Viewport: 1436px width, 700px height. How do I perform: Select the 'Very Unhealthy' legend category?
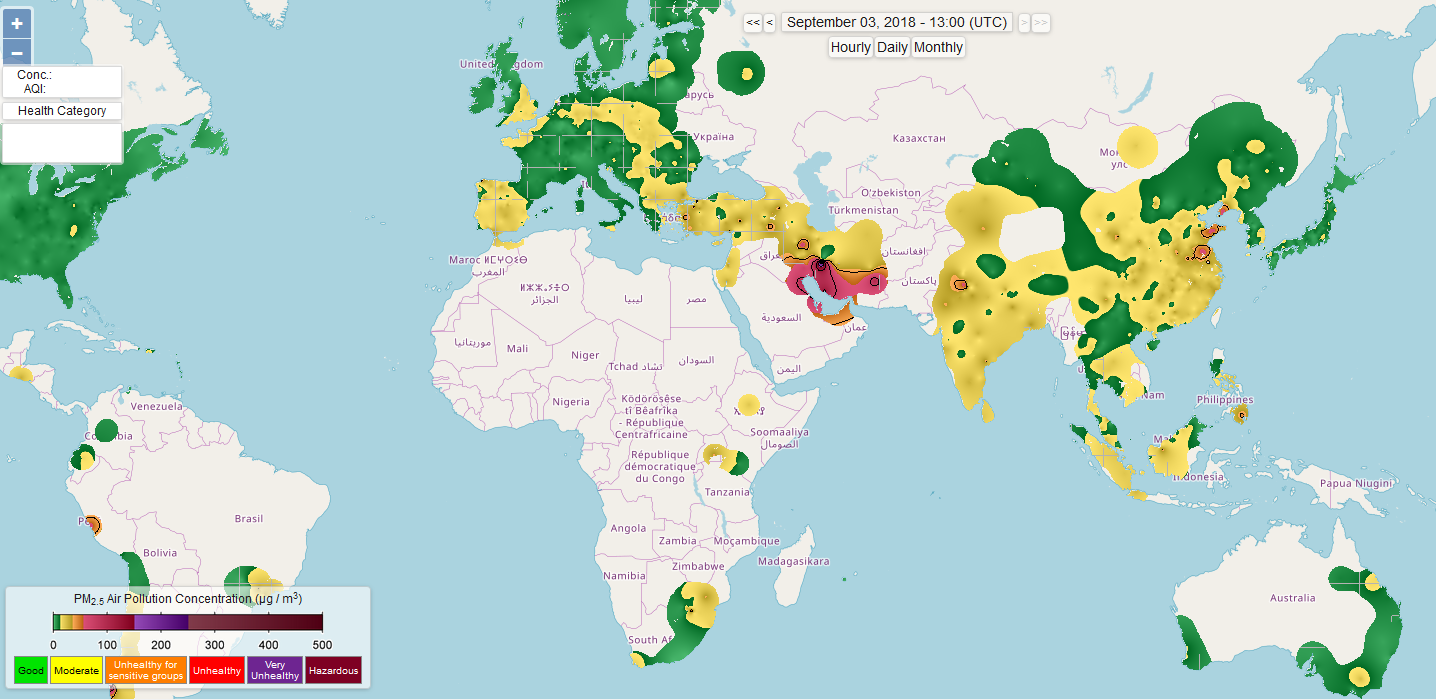coord(274,670)
